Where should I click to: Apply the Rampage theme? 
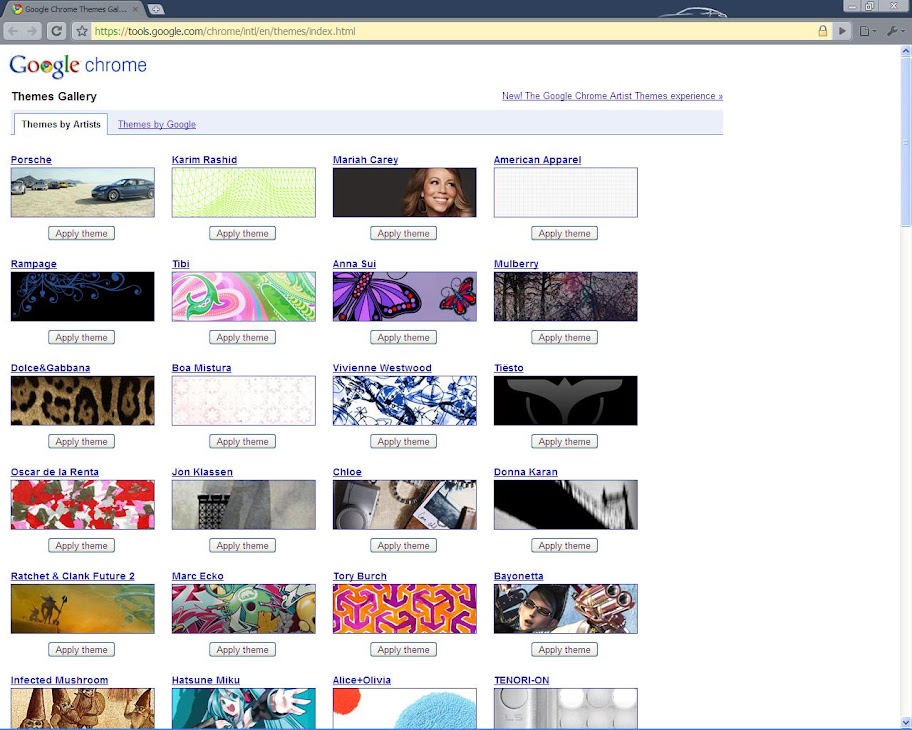click(x=81, y=337)
